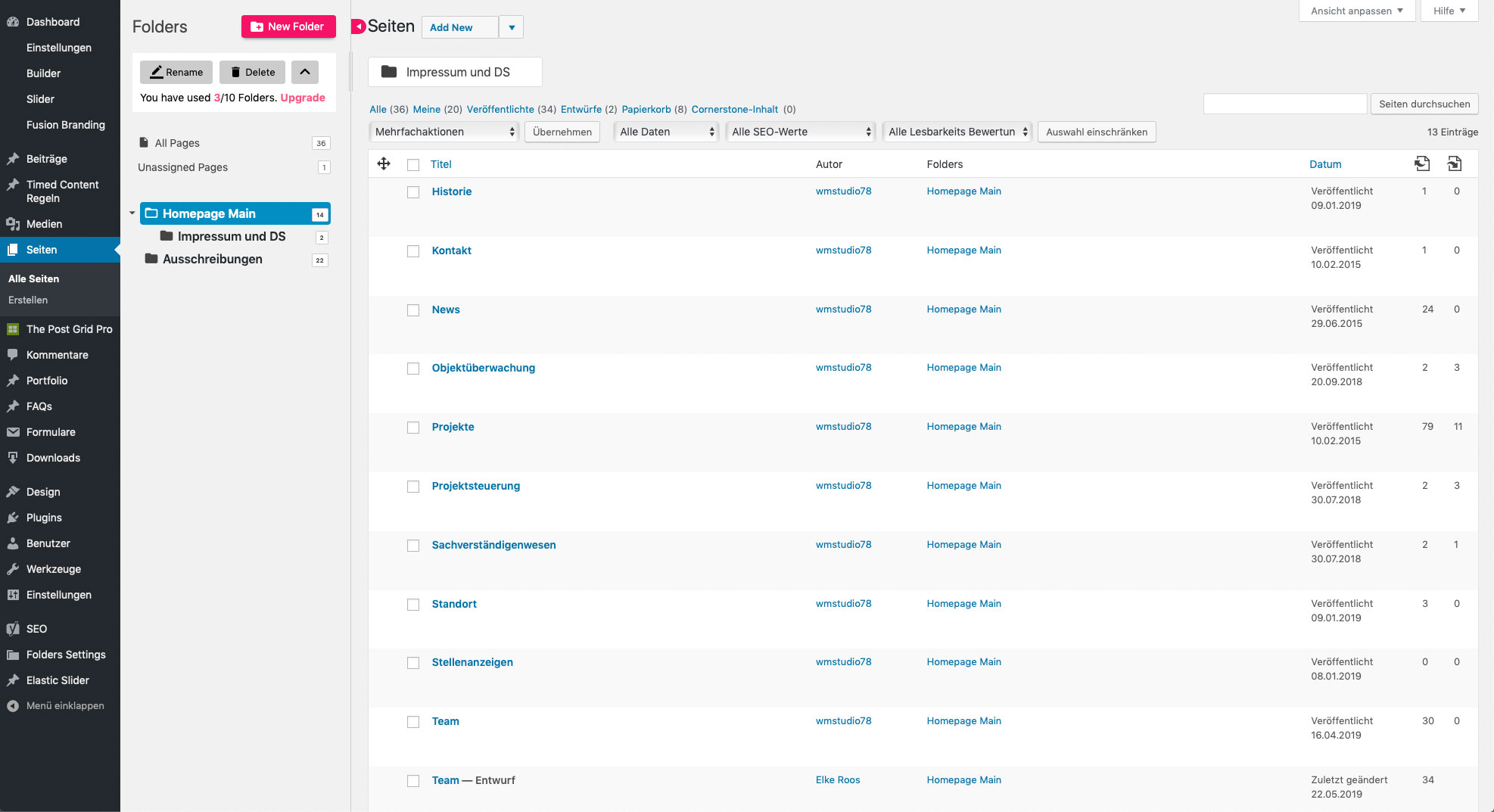1494x812 pixels.
Task: Open the Mehrfachaktionen dropdown
Action: point(444,132)
